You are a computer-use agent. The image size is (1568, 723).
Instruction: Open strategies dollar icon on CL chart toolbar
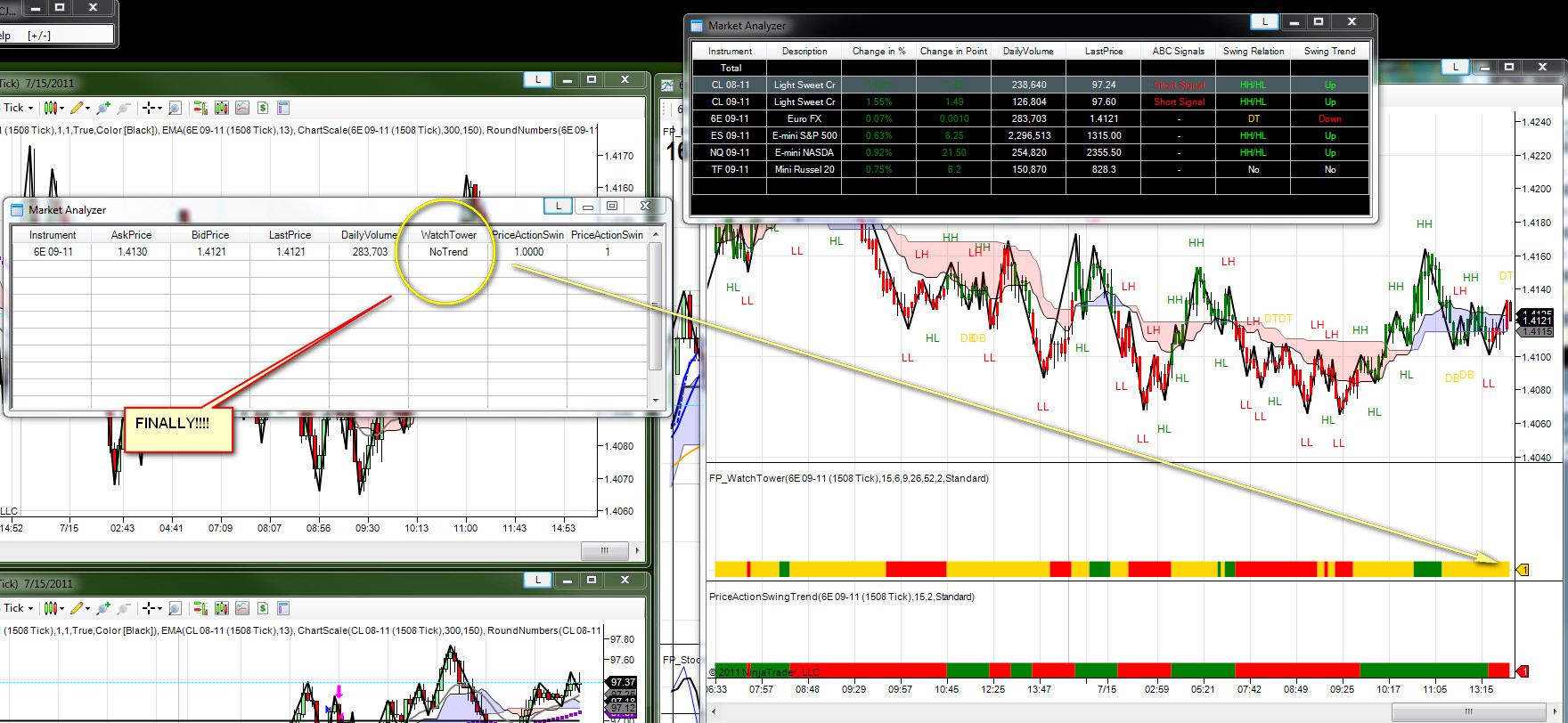(x=263, y=608)
